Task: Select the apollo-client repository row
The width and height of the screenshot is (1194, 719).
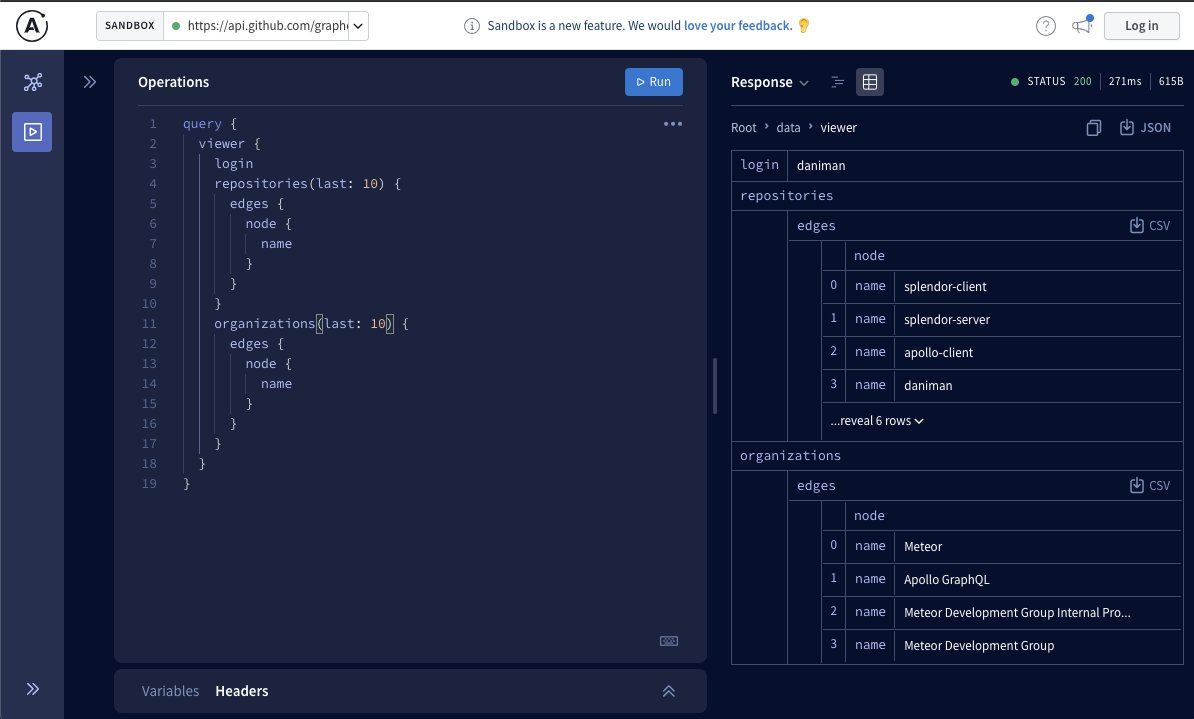Action: pos(1002,352)
